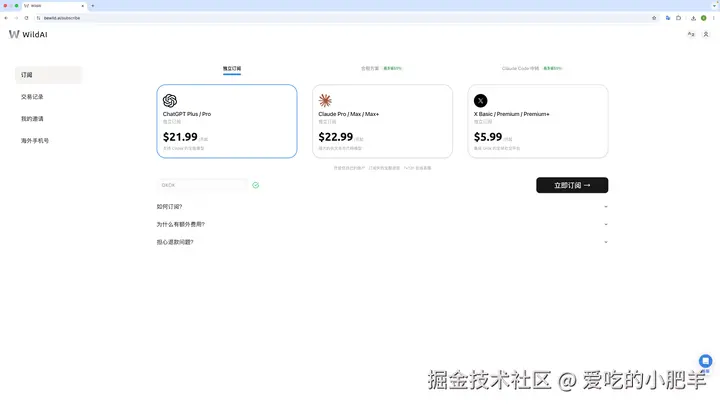Close the WildAI browser tab
The width and height of the screenshot is (720, 405).
click(x=83, y=6)
